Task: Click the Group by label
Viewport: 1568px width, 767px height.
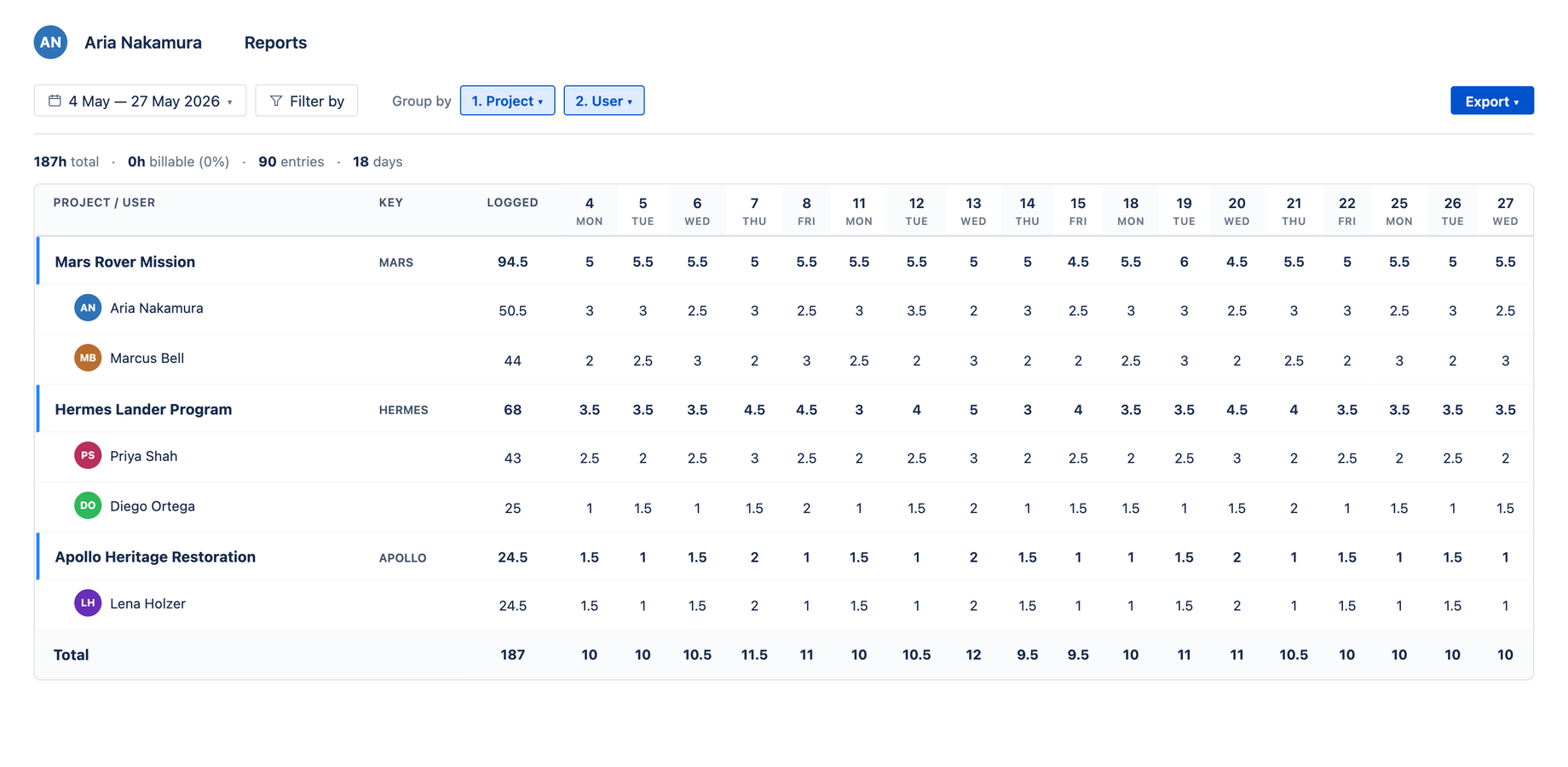Action: tap(421, 101)
